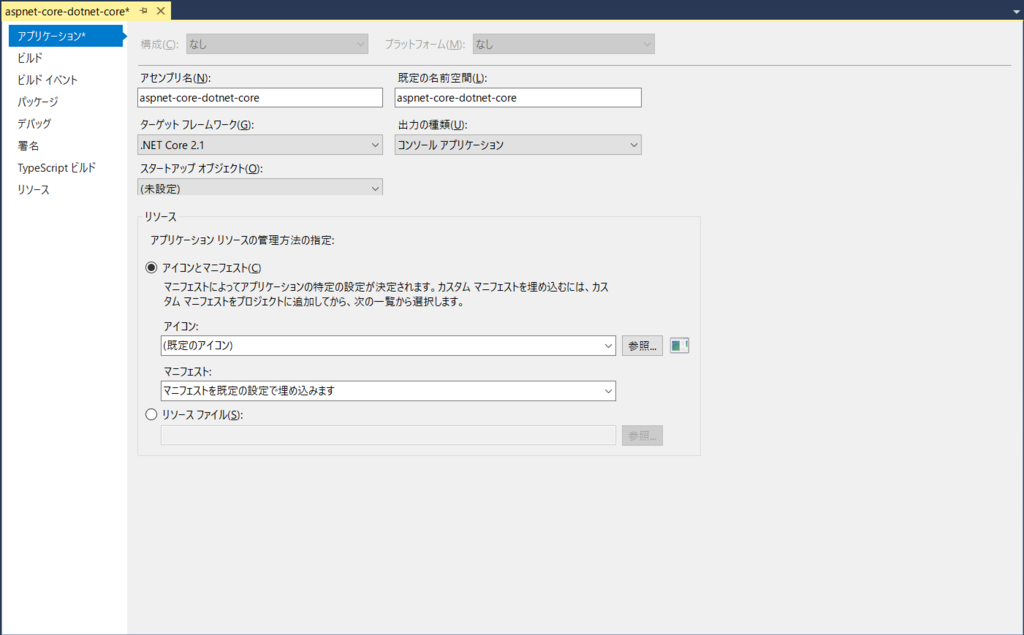The width and height of the screenshot is (1024, 635).
Task: Switch to the パッケージ page
Action: [37, 102]
